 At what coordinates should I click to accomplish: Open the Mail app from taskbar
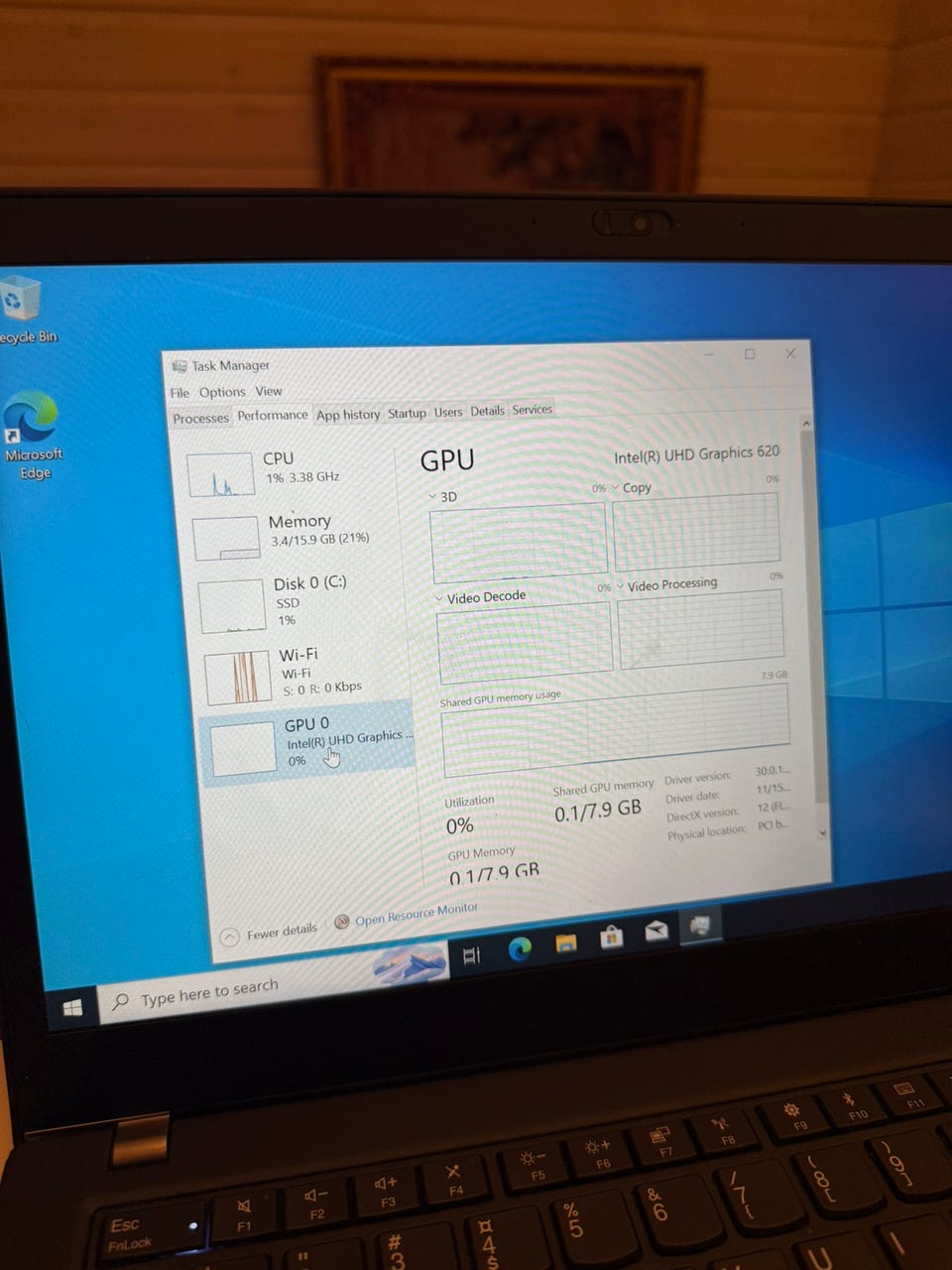(x=656, y=931)
